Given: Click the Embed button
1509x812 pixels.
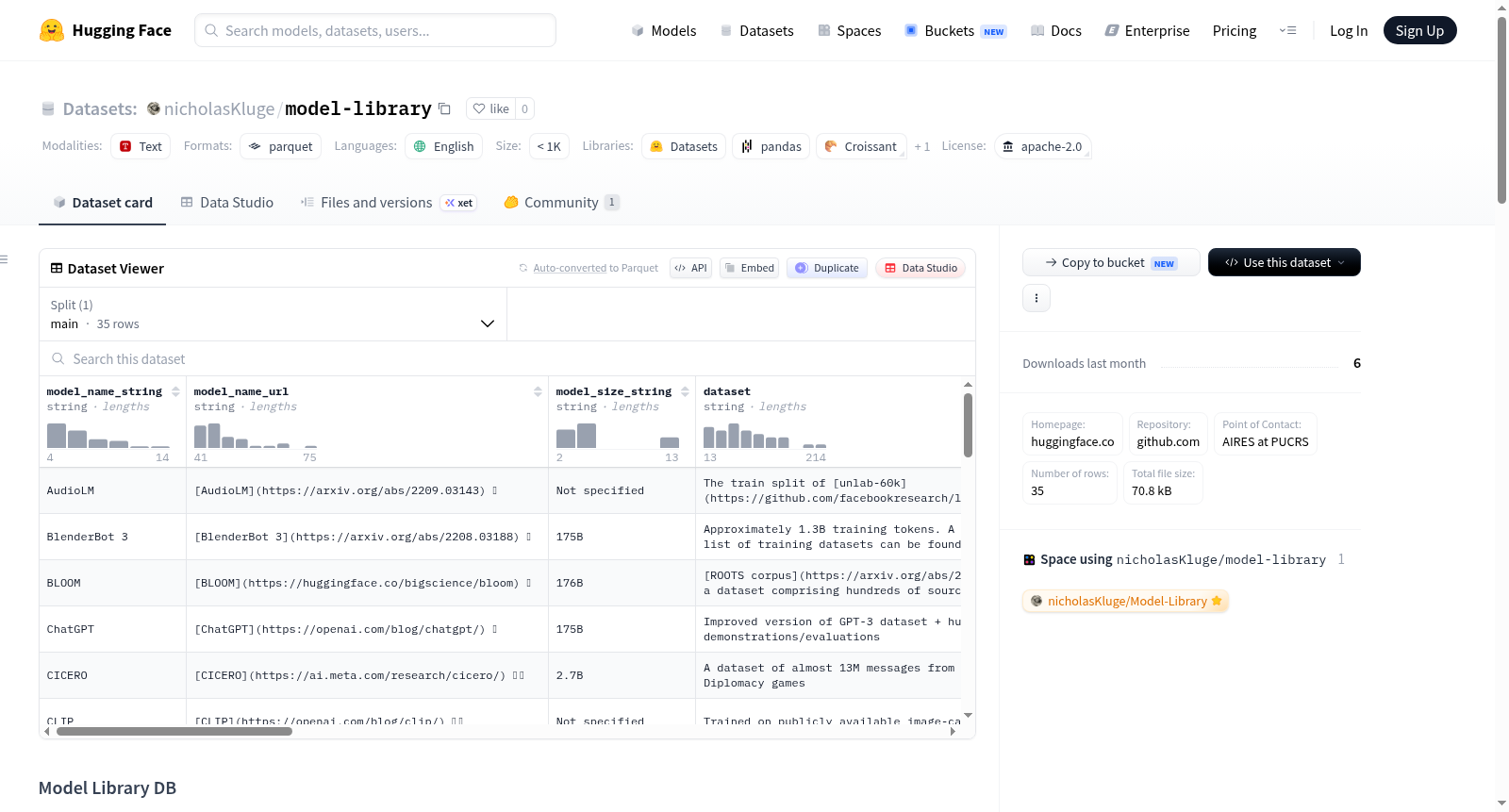Looking at the screenshot, I should point(749,268).
